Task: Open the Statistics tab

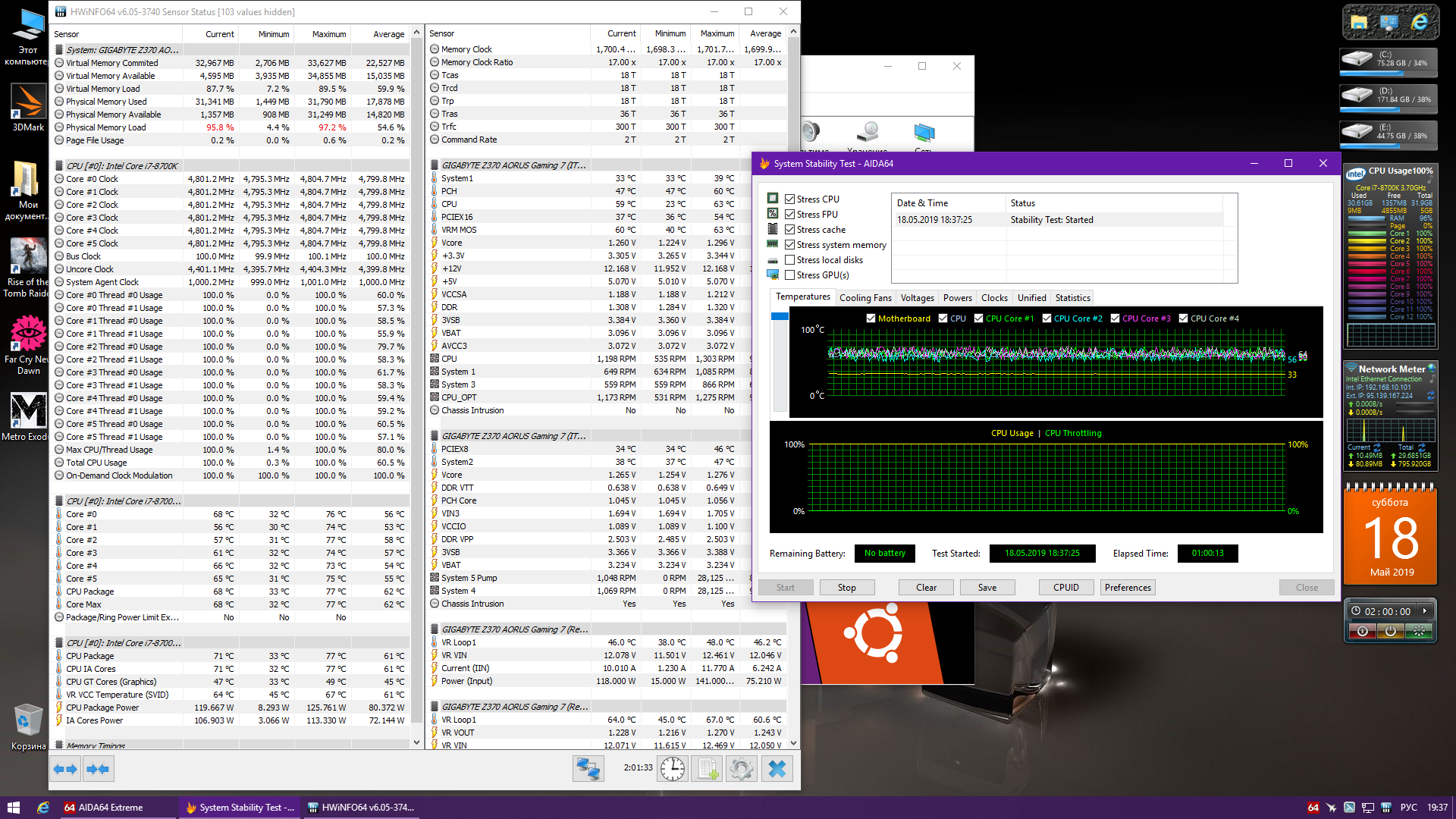Action: point(1072,298)
